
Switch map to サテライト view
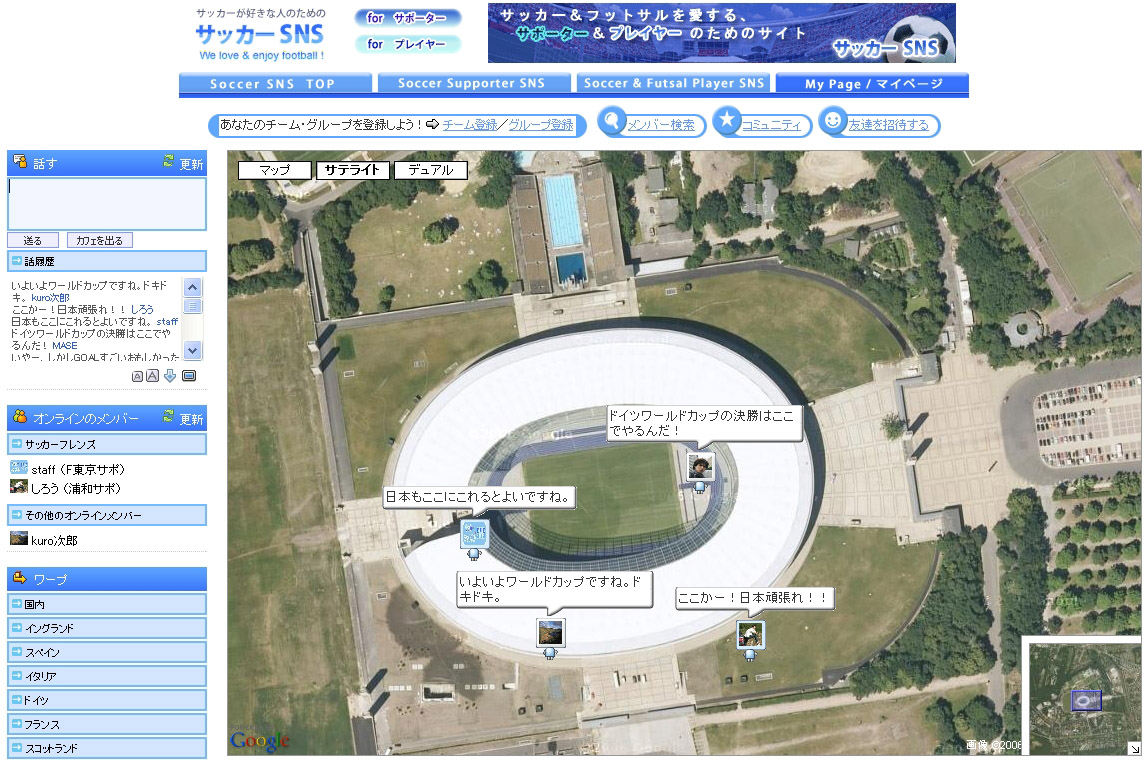[353, 170]
